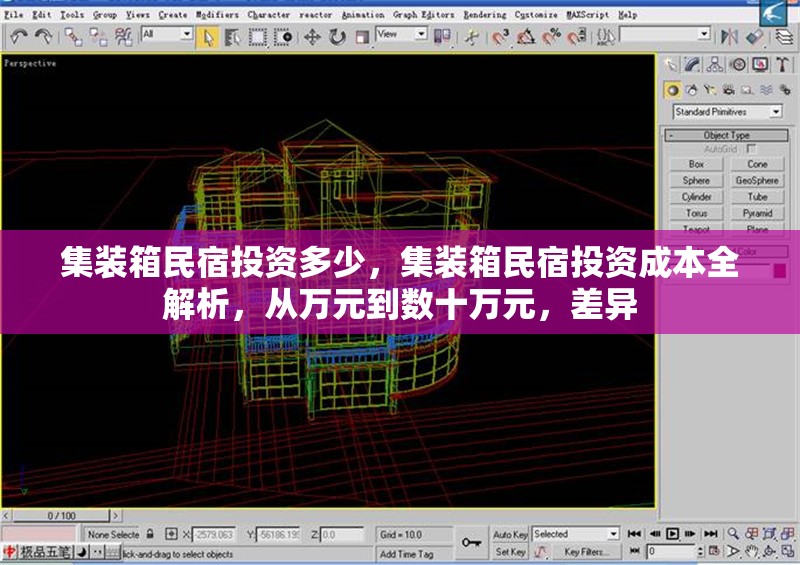
Task: Activate the Select and Link tool
Action: [x=73, y=37]
